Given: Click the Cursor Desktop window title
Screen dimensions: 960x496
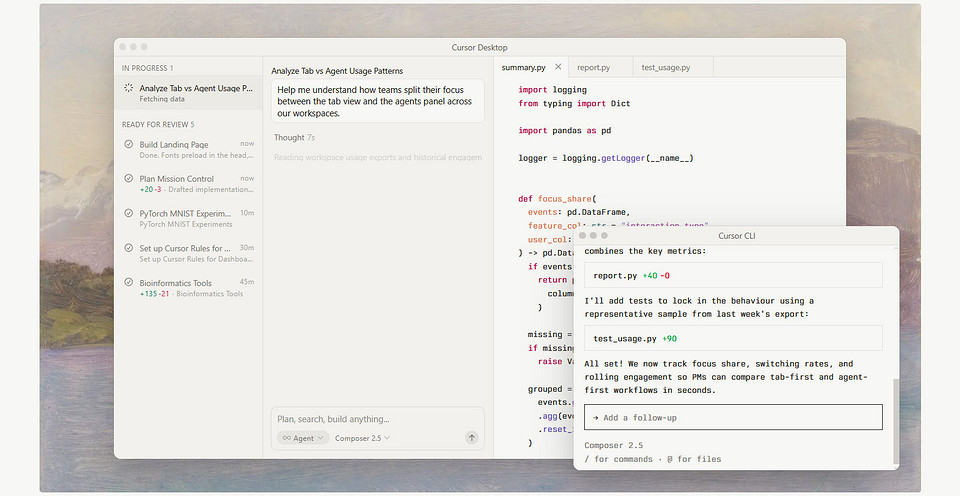Looking at the screenshot, I should (x=479, y=47).
